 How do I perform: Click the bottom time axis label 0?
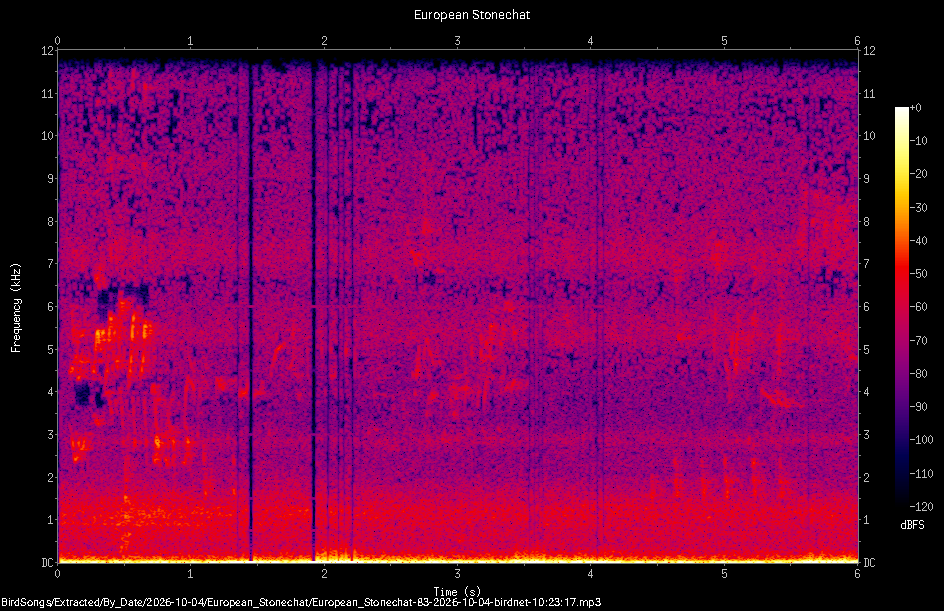(58, 574)
